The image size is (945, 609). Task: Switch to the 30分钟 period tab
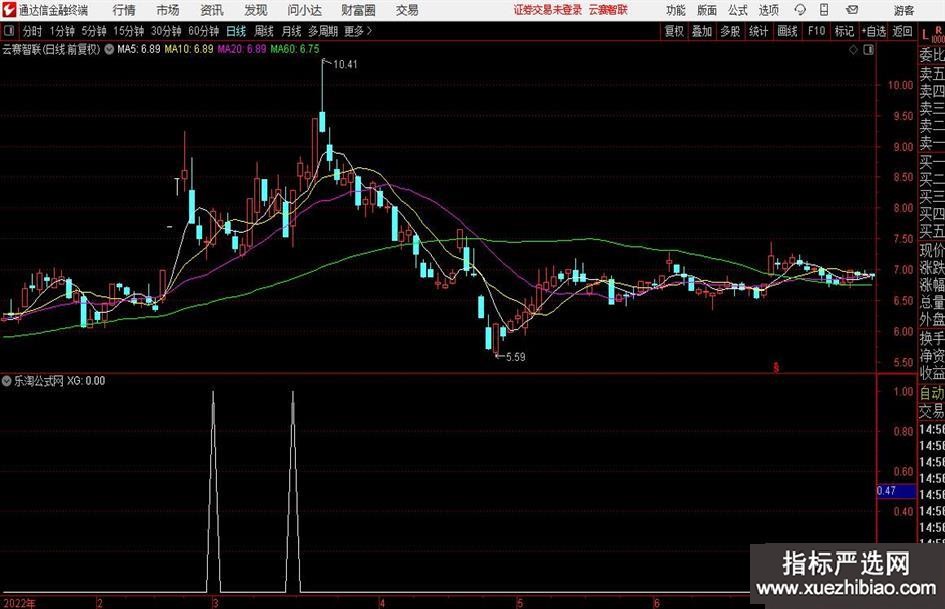point(166,31)
